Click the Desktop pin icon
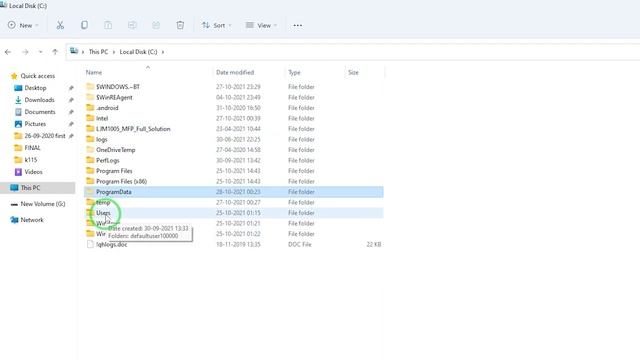This screenshot has width=640, height=360. (x=71, y=88)
